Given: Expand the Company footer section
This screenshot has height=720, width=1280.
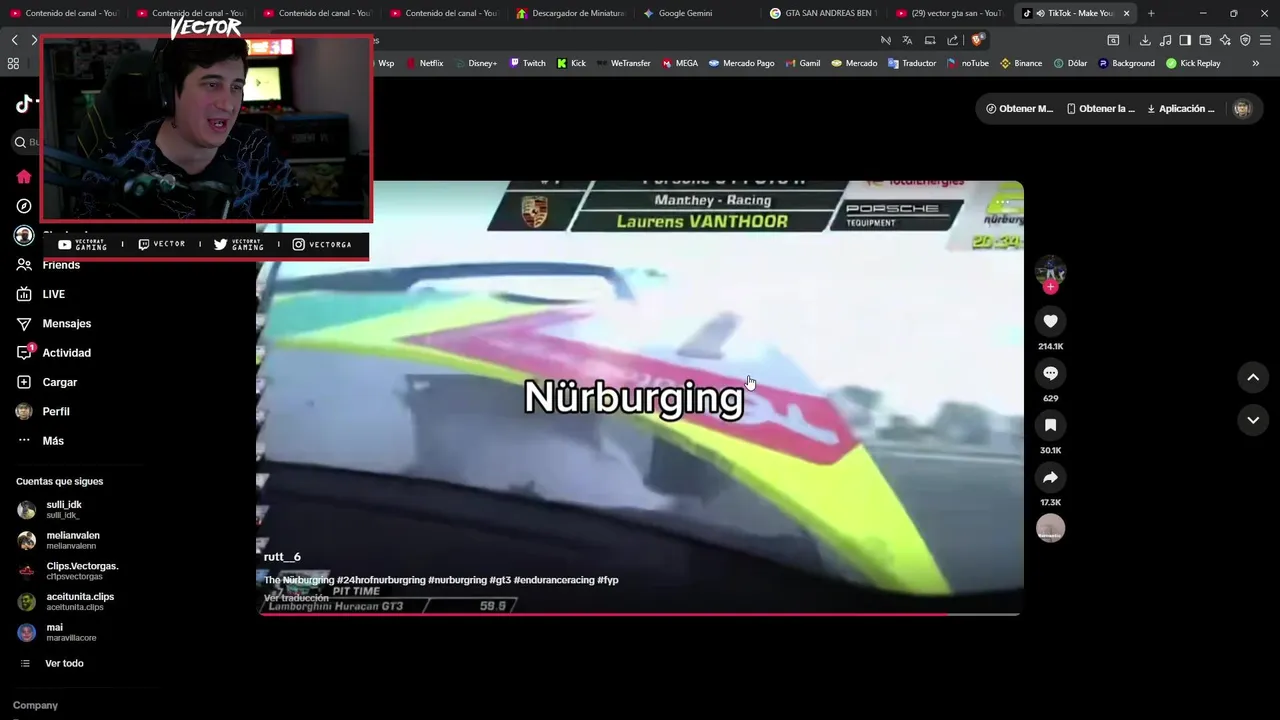Looking at the screenshot, I should pyautogui.click(x=35, y=705).
